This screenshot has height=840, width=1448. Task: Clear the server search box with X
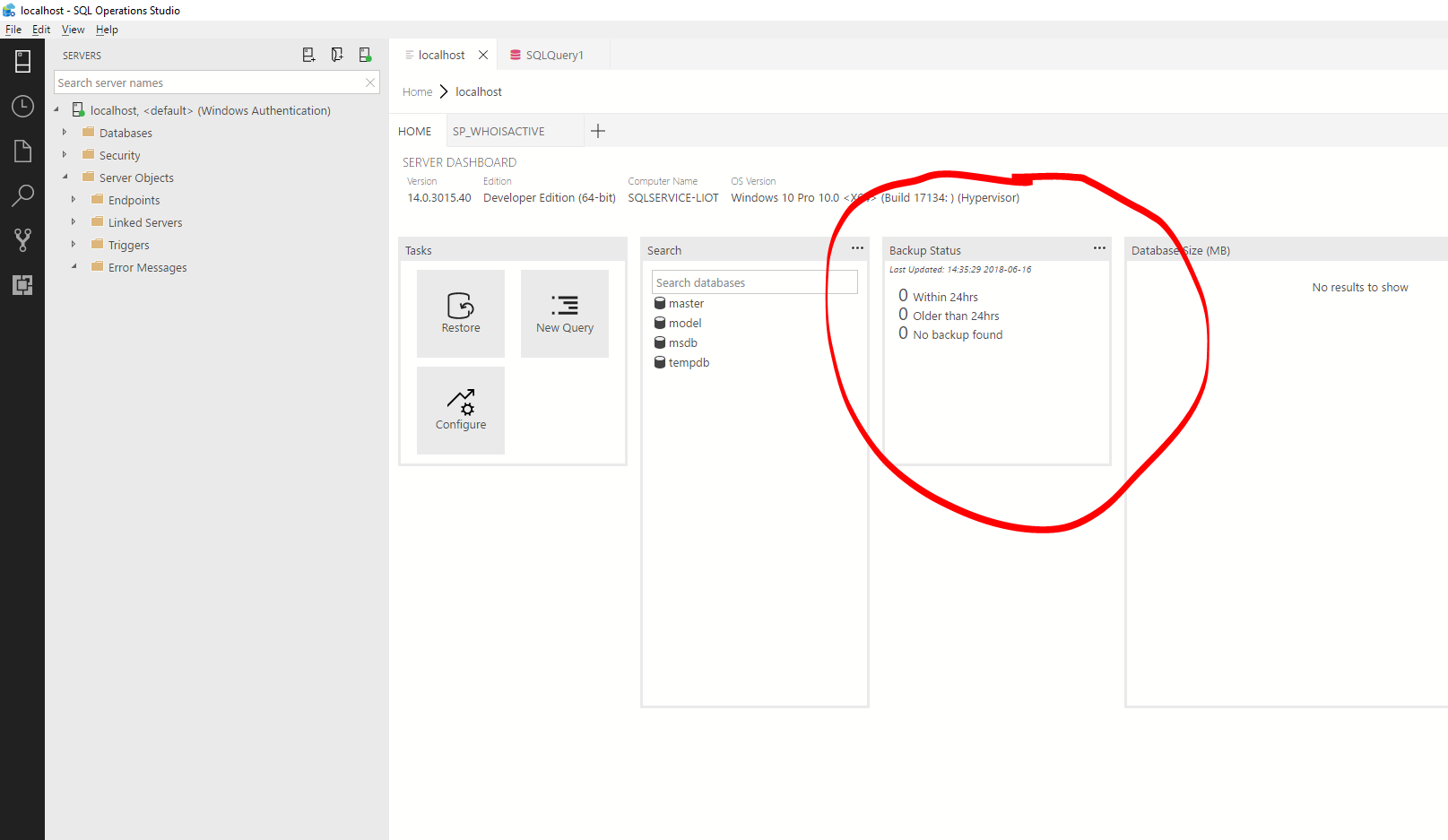tap(369, 82)
